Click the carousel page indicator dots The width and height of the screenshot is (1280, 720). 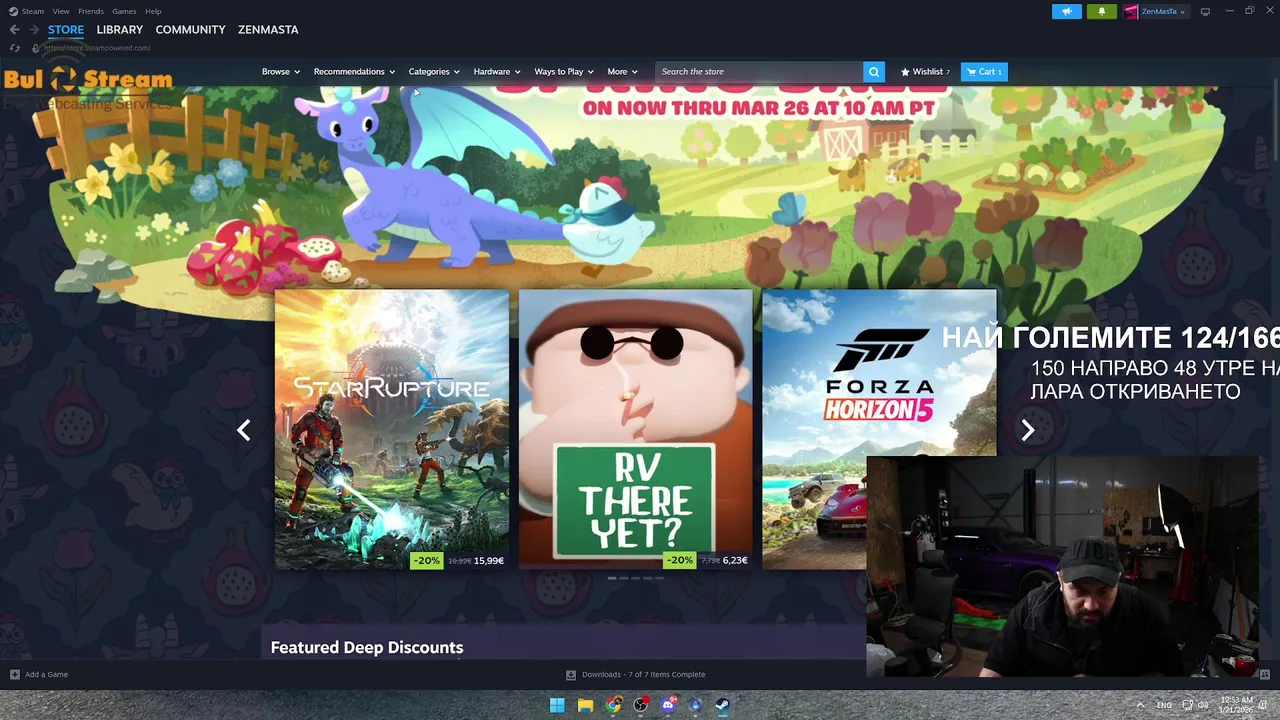(x=635, y=578)
